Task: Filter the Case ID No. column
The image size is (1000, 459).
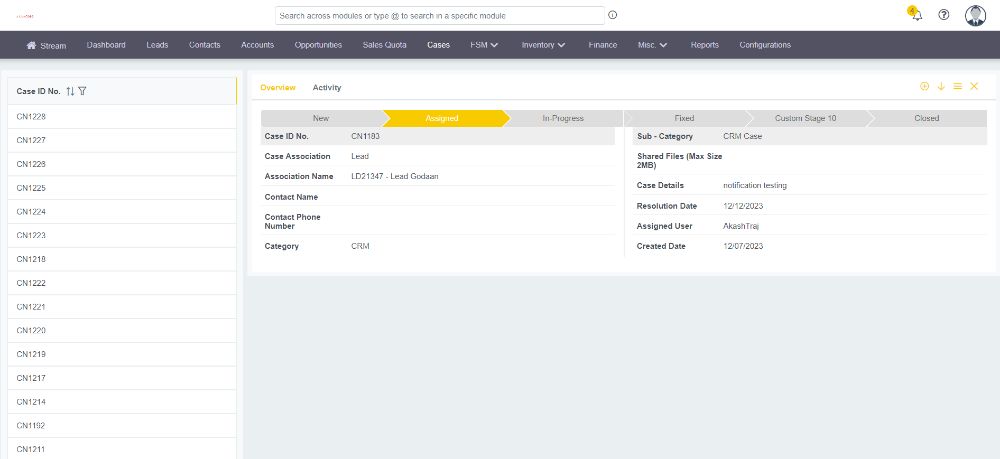Action: [82, 91]
